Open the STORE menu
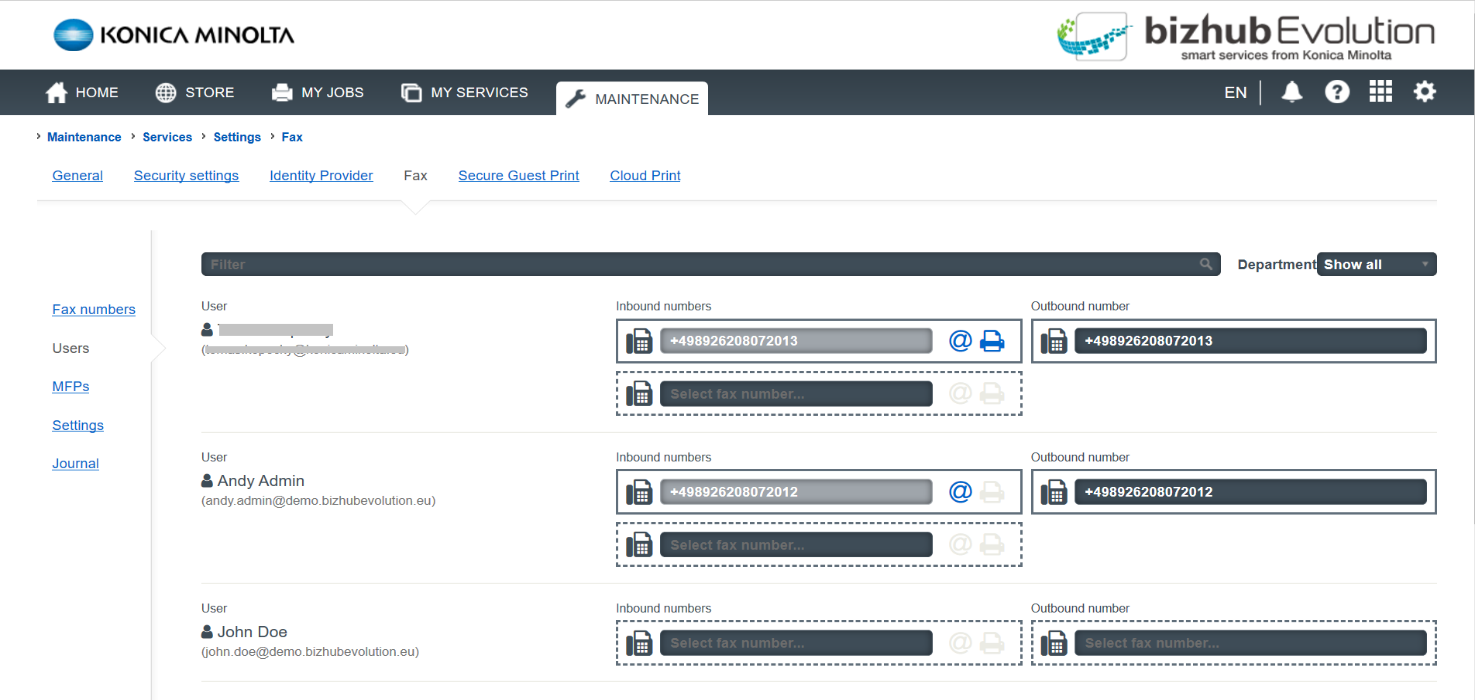The image size is (1475, 700). click(195, 92)
